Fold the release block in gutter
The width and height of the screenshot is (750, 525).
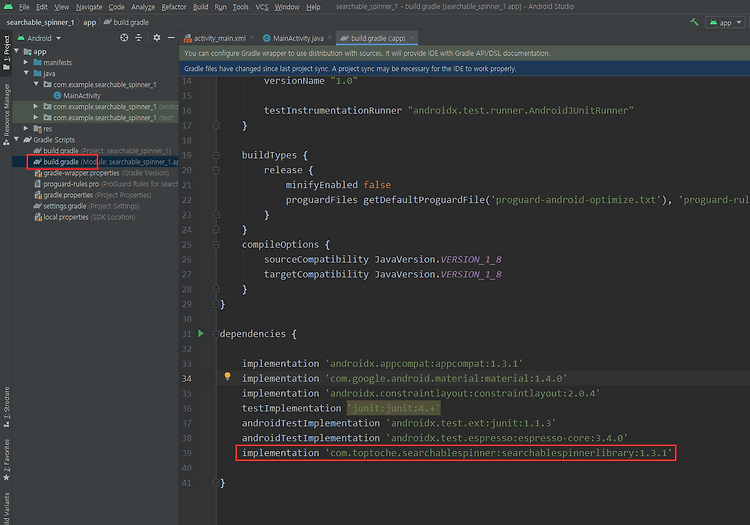(216, 170)
